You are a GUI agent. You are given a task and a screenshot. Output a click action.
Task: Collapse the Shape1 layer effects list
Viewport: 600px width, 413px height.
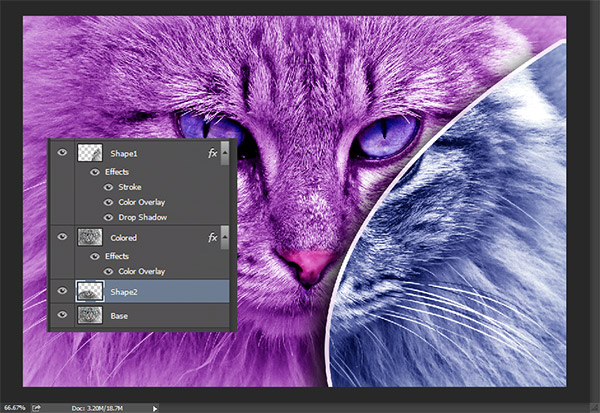coord(226,154)
